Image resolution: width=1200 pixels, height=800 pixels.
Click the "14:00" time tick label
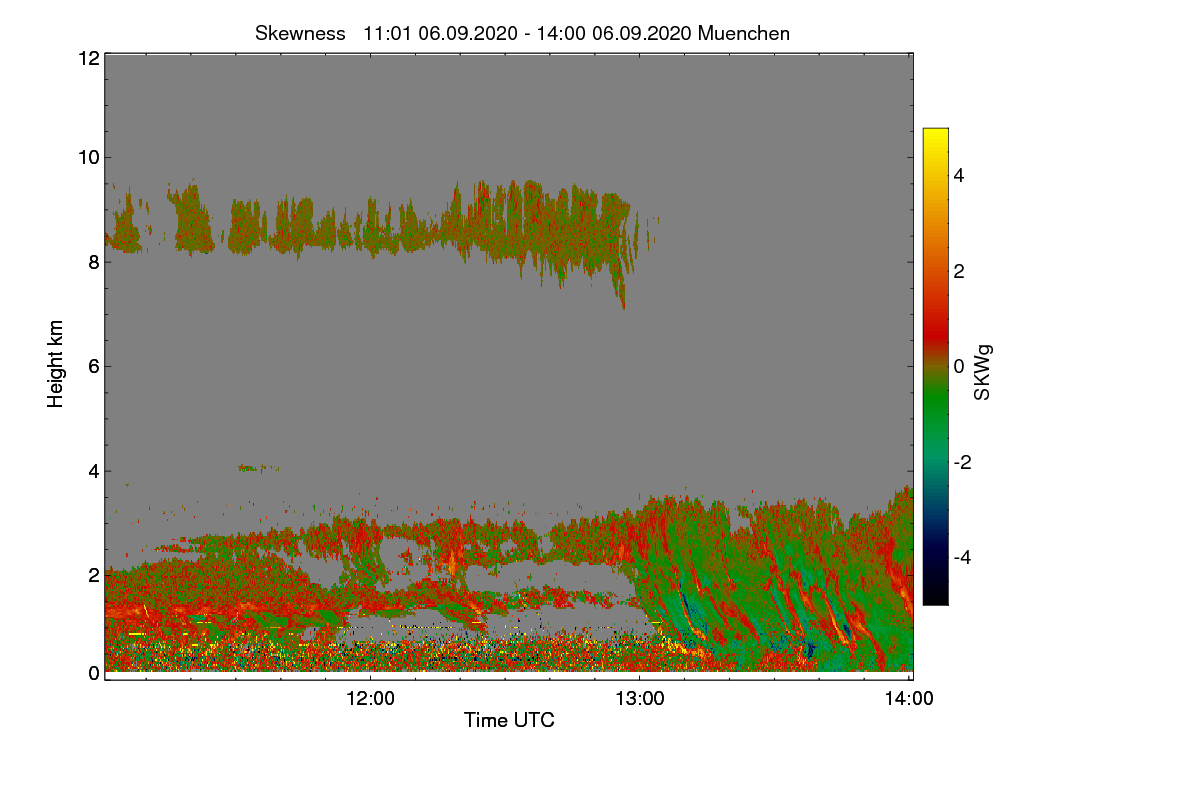tap(910, 699)
